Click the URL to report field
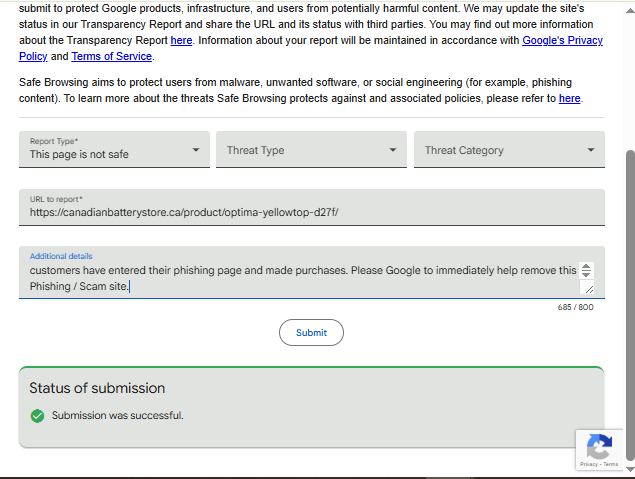This screenshot has height=479, width=635. [311, 207]
